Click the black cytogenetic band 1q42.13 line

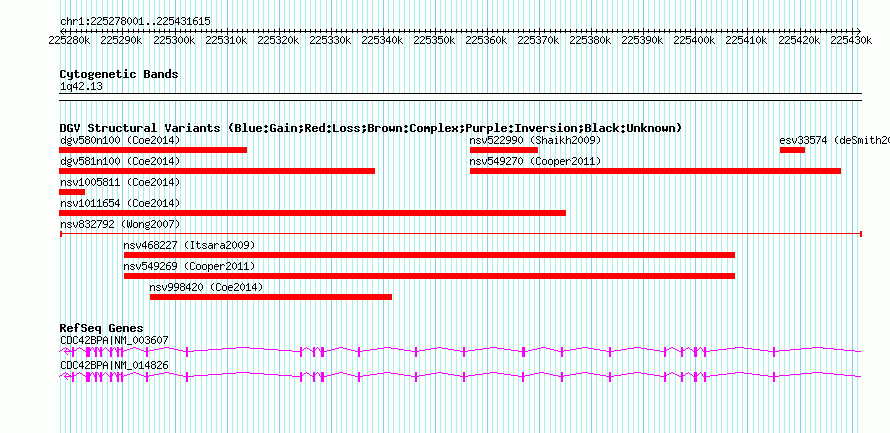coord(460,97)
